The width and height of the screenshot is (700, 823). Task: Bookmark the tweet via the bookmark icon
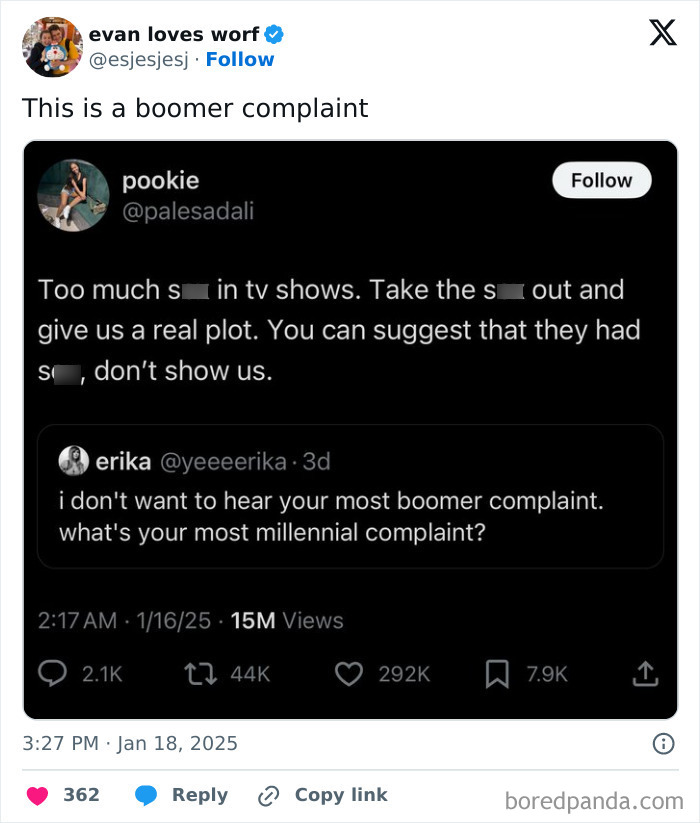496,674
